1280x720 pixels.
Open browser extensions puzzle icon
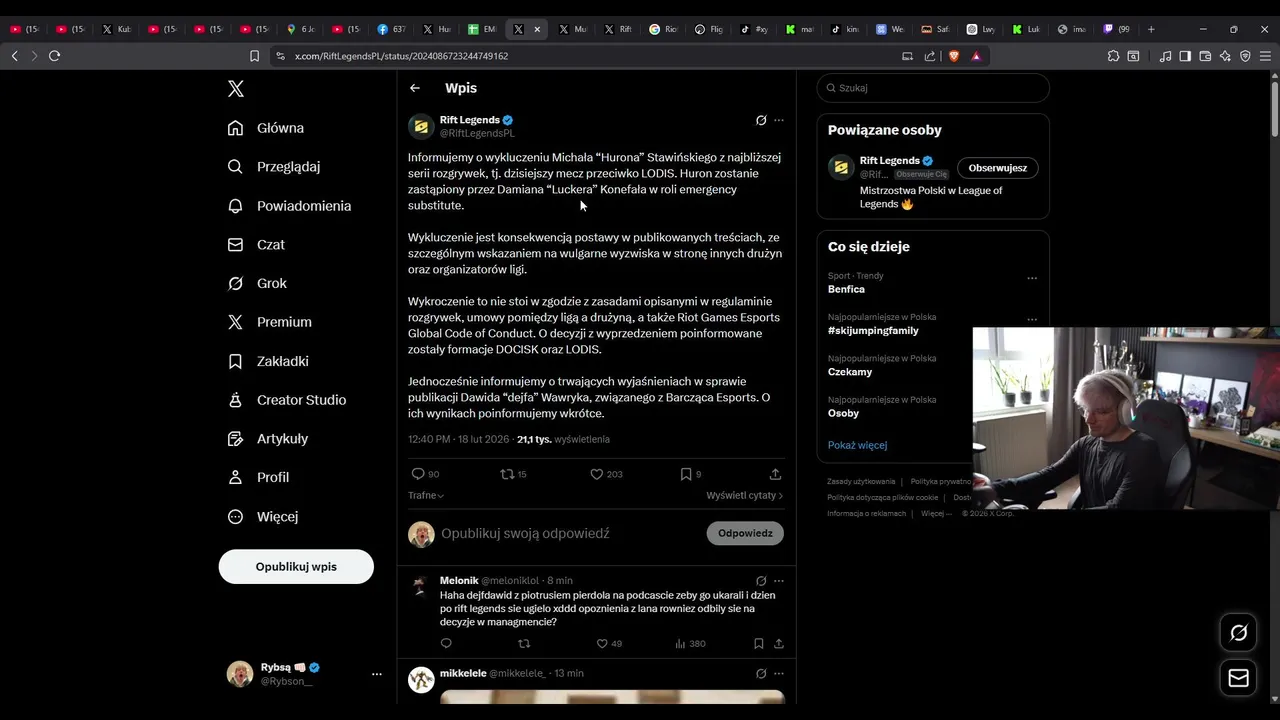[x=1113, y=56]
